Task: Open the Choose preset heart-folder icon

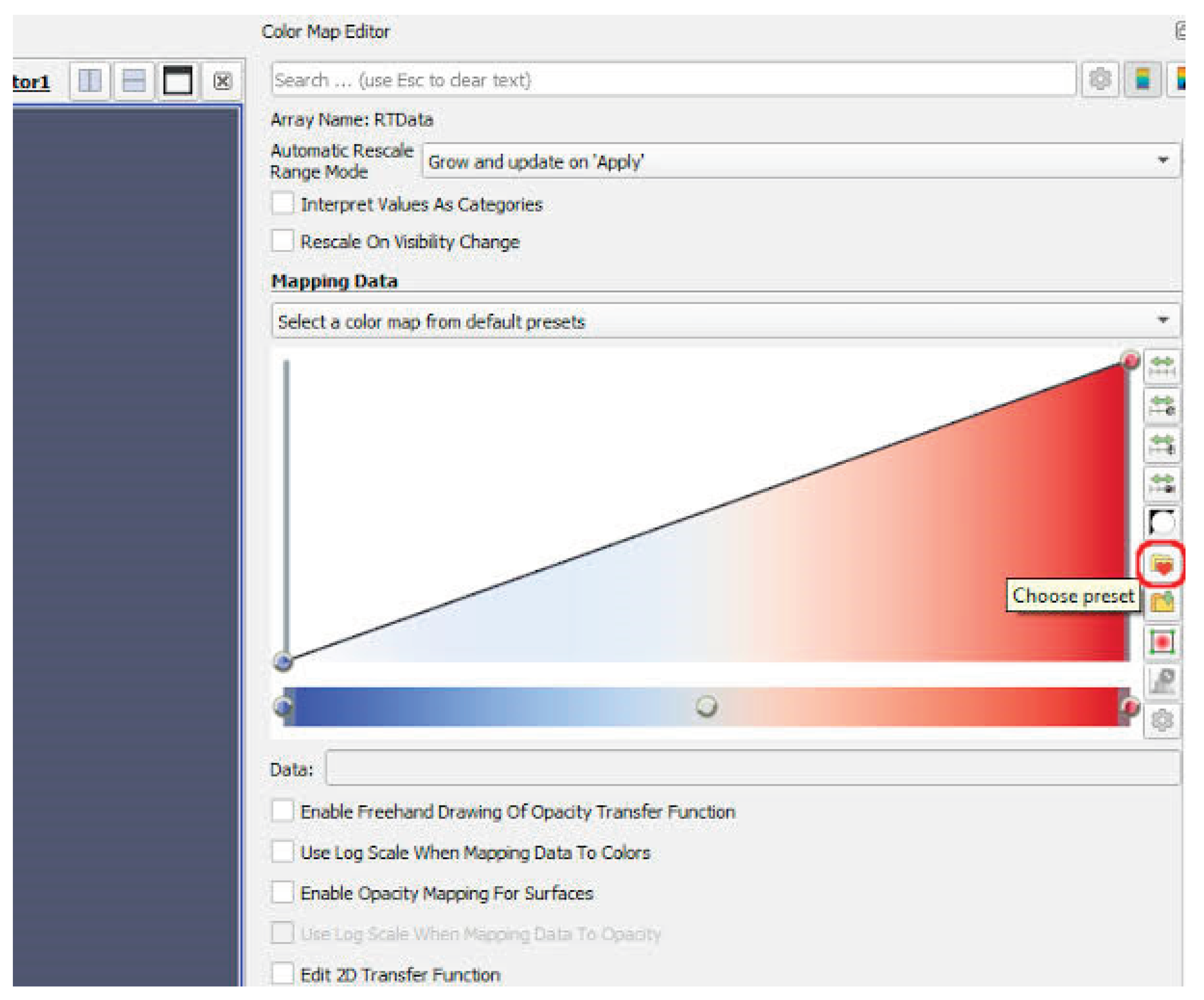Action: 1161,564
